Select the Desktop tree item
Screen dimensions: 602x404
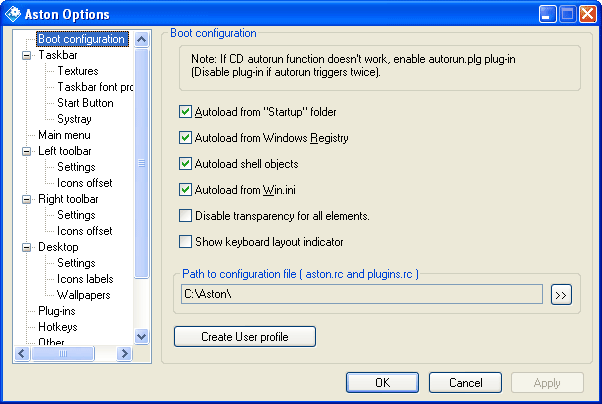coord(58,247)
